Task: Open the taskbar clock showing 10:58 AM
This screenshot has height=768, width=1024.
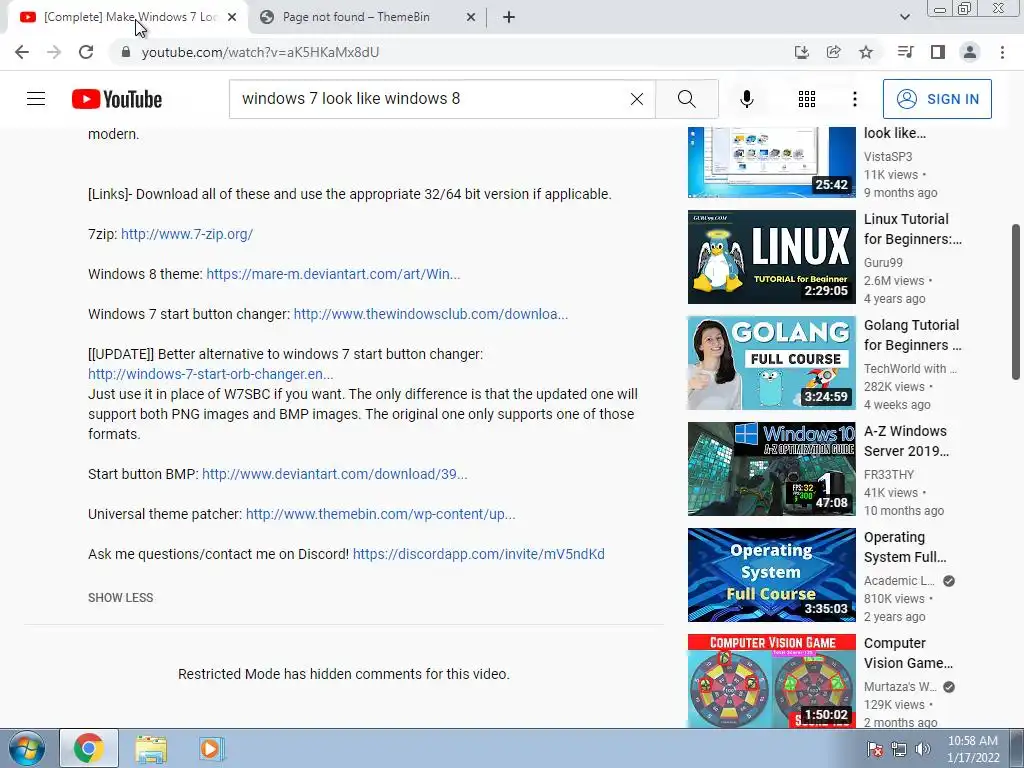Action: point(973,749)
